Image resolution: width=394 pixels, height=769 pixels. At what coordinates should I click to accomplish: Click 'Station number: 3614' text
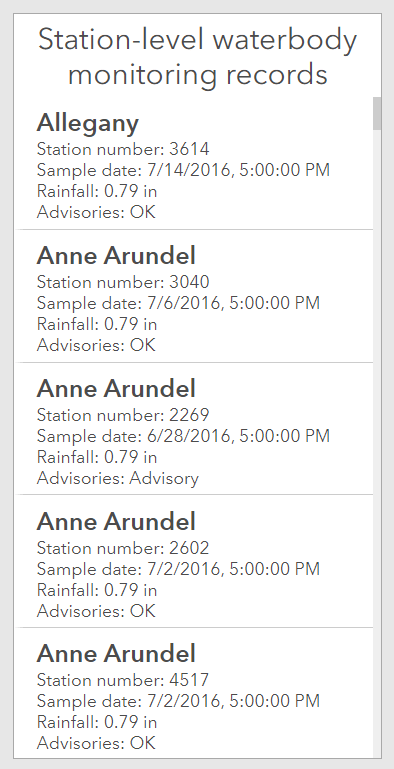pos(123,149)
